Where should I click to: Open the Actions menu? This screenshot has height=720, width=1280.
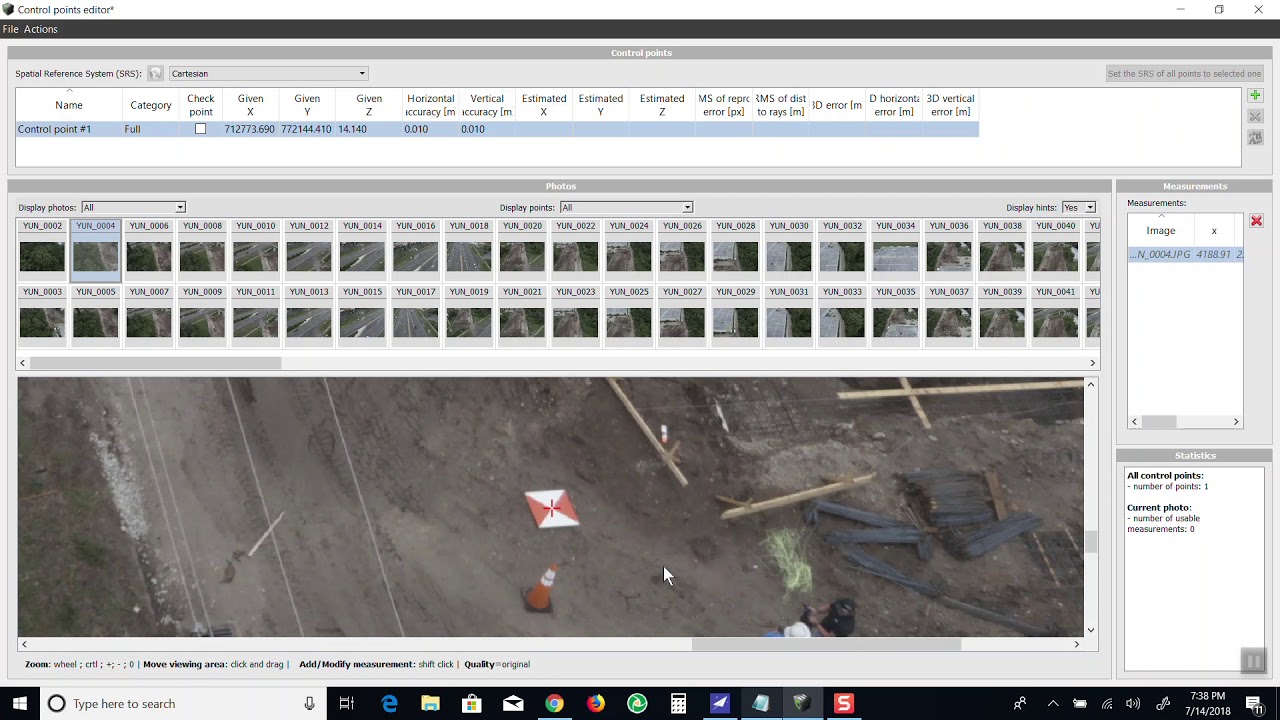tap(41, 29)
